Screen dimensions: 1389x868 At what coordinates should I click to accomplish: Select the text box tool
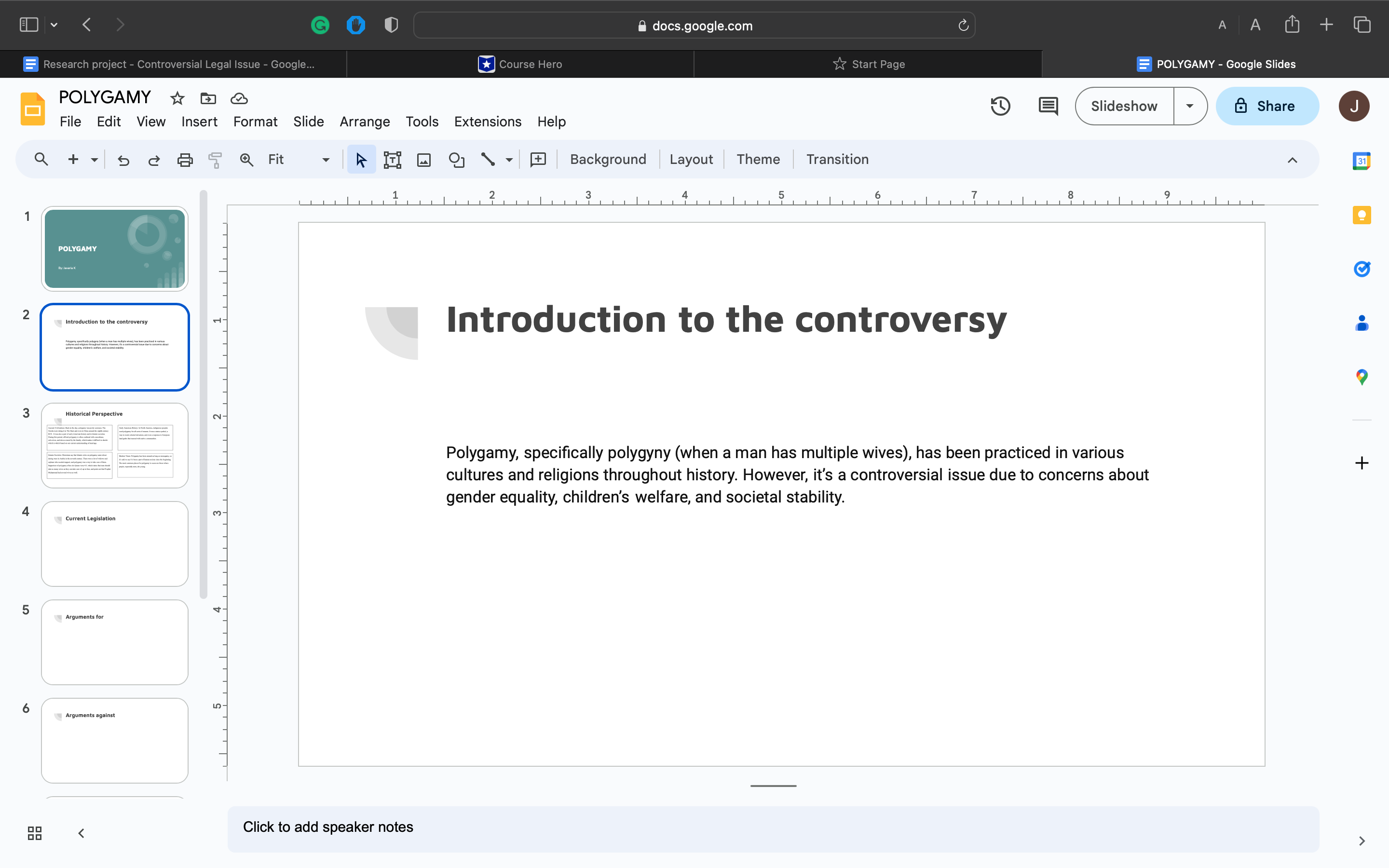(x=392, y=160)
